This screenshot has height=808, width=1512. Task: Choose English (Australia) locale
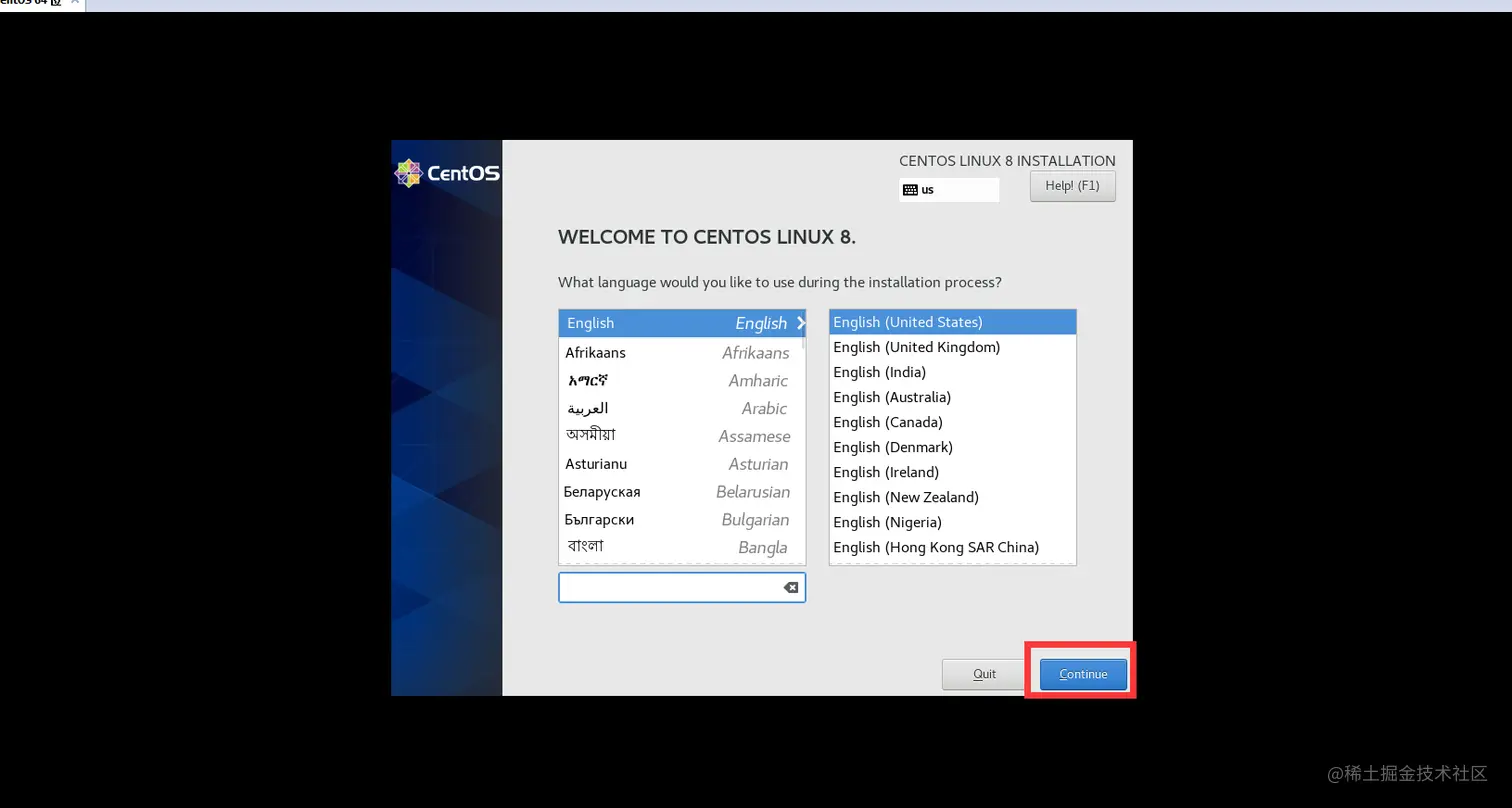952,397
